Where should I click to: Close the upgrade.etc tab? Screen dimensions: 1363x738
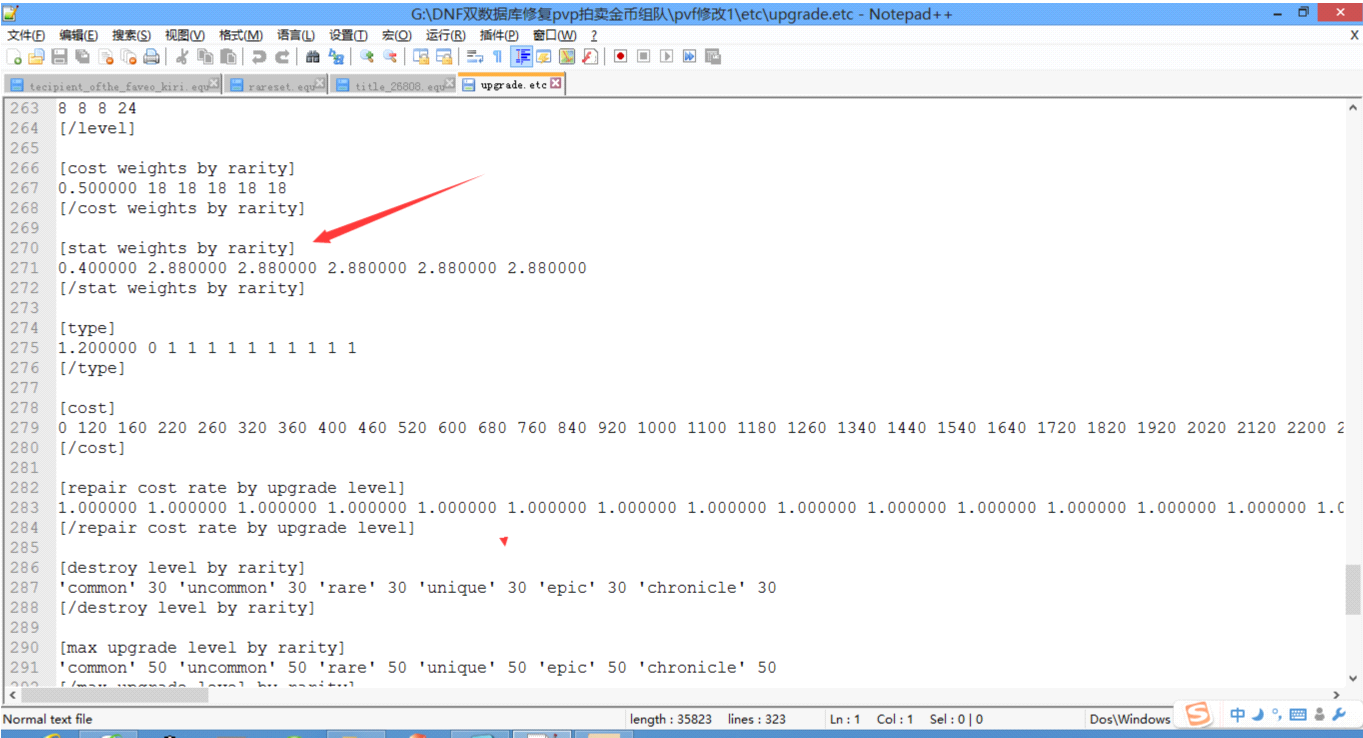556,84
